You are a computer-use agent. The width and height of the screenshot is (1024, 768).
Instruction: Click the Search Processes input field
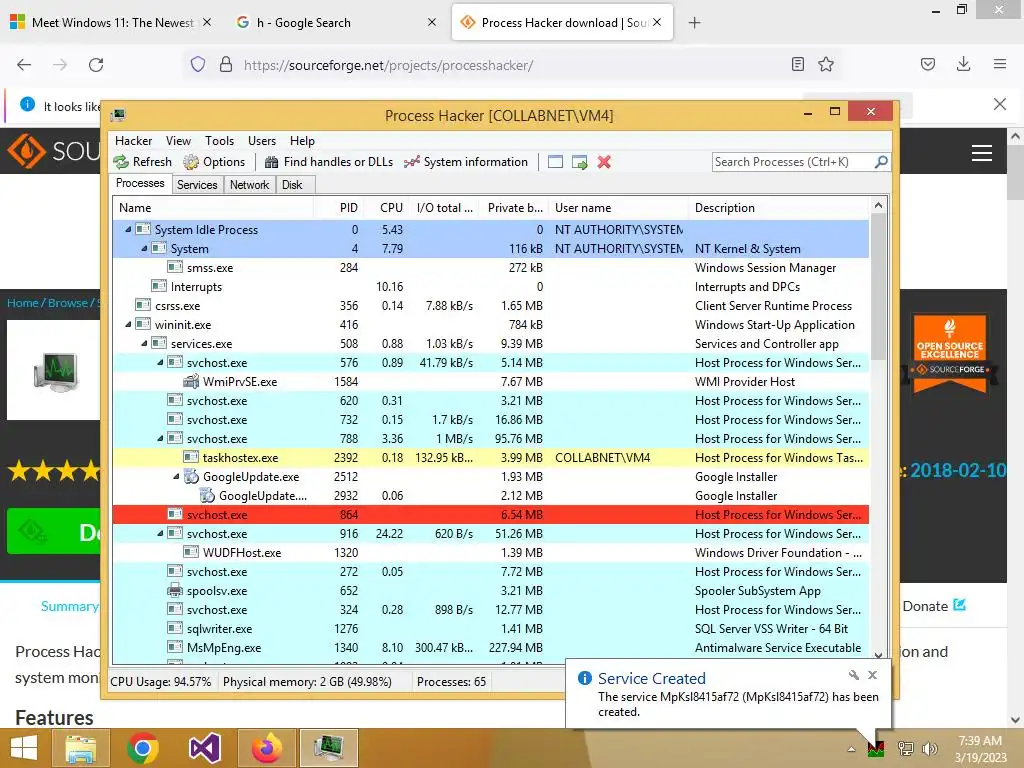pyautogui.click(x=792, y=161)
